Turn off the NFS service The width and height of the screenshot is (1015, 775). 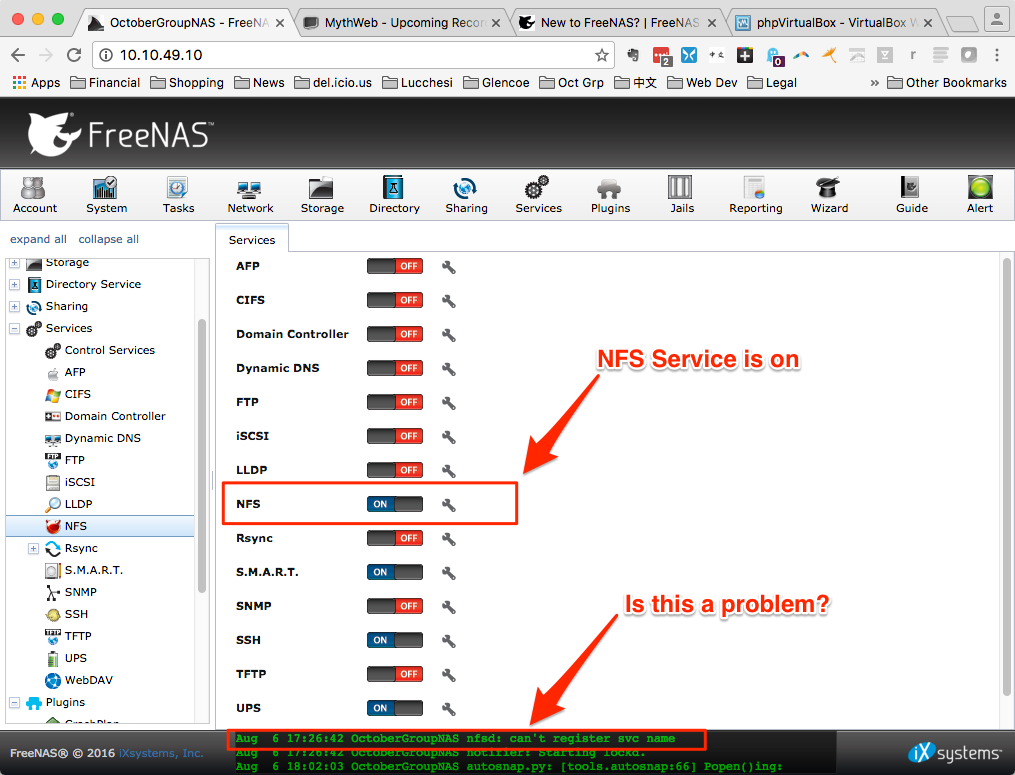(x=395, y=504)
